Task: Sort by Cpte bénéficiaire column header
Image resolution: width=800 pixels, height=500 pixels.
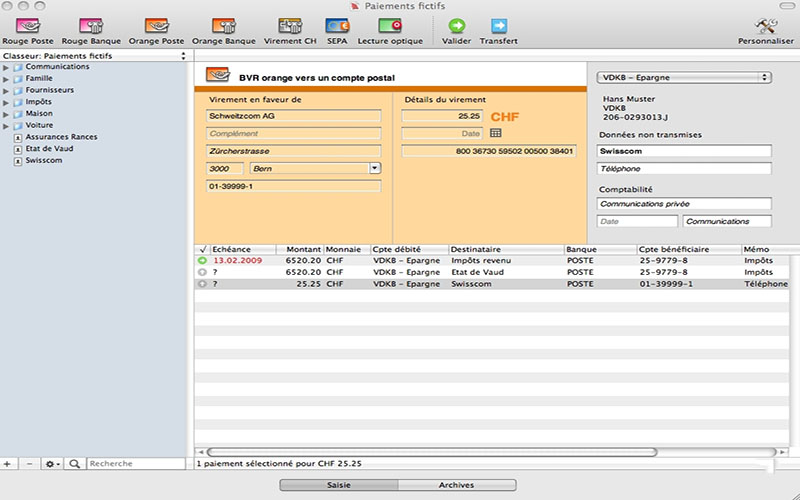Action: (689, 249)
